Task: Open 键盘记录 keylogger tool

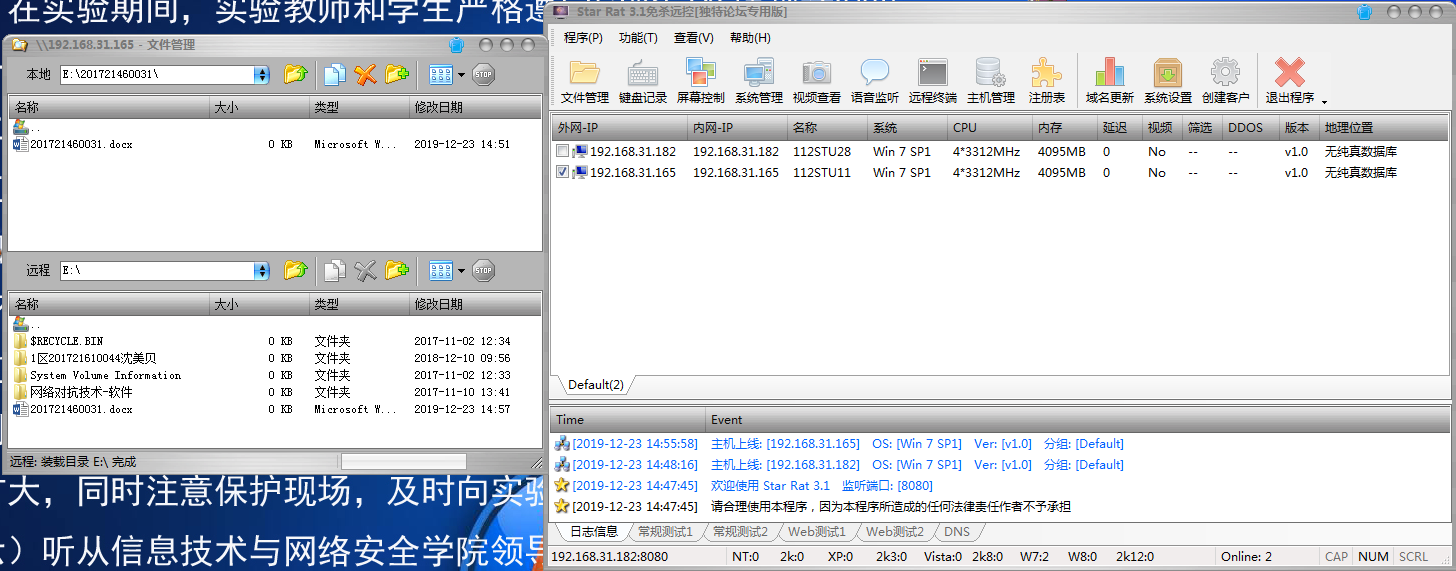Action: coord(643,82)
